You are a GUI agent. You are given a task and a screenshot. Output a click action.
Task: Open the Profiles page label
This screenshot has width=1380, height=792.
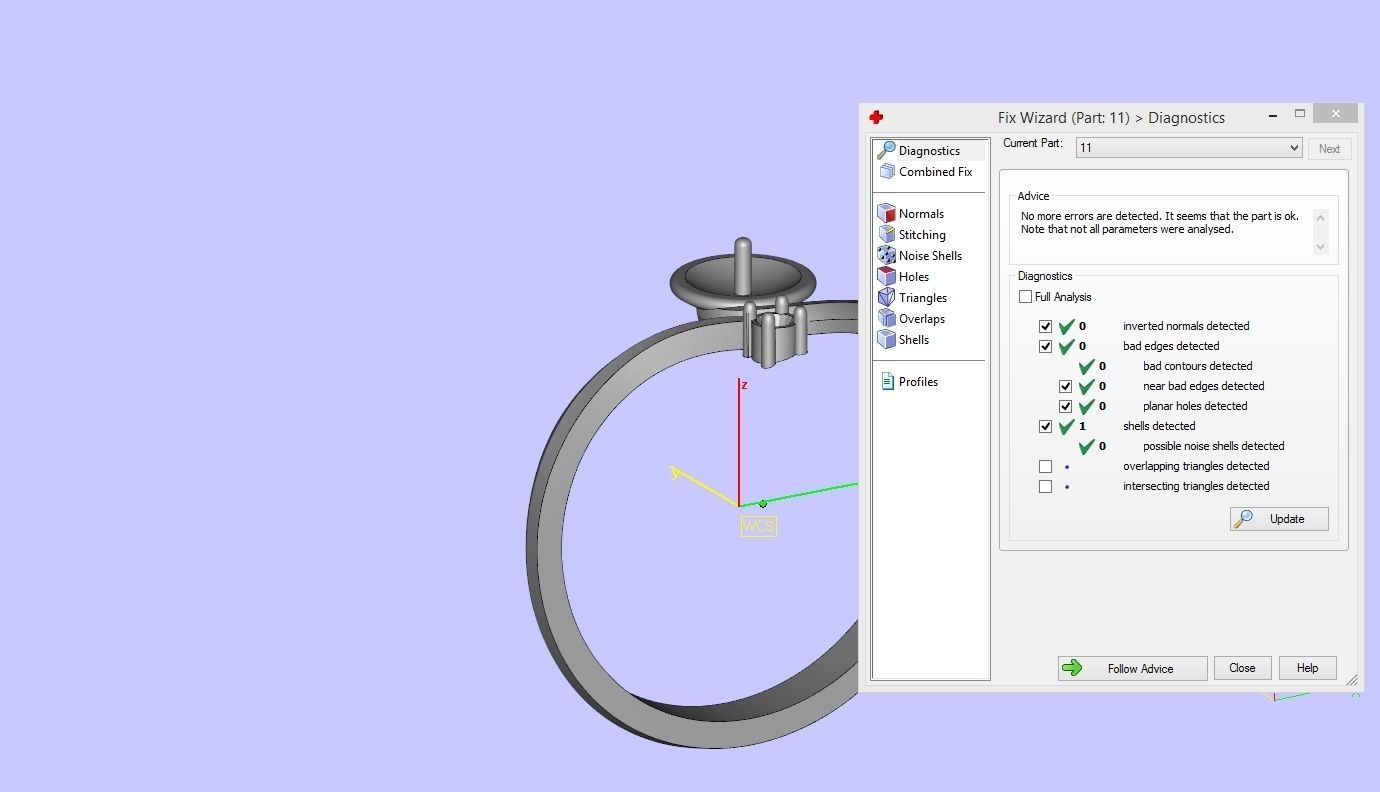point(918,381)
